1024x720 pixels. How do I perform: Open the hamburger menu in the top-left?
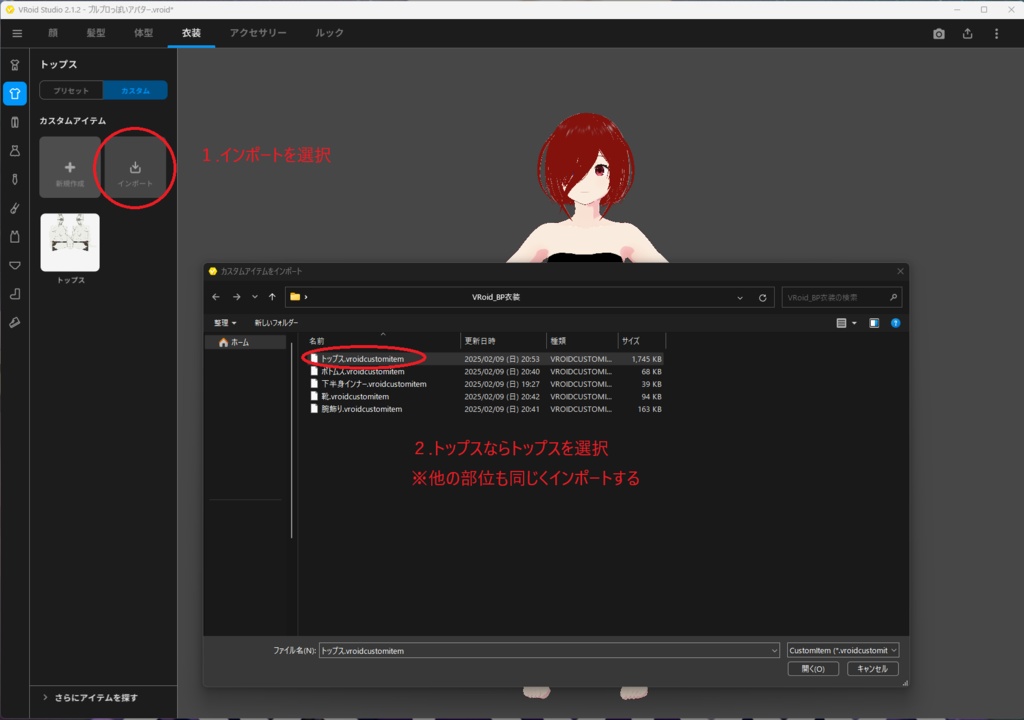[x=16, y=32]
